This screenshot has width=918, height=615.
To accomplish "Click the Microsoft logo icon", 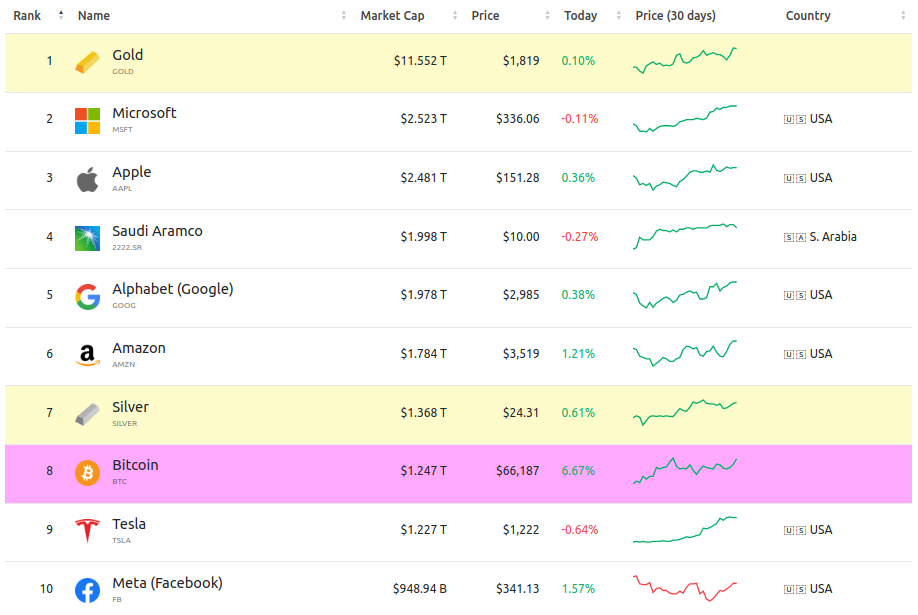I will 87,121.
